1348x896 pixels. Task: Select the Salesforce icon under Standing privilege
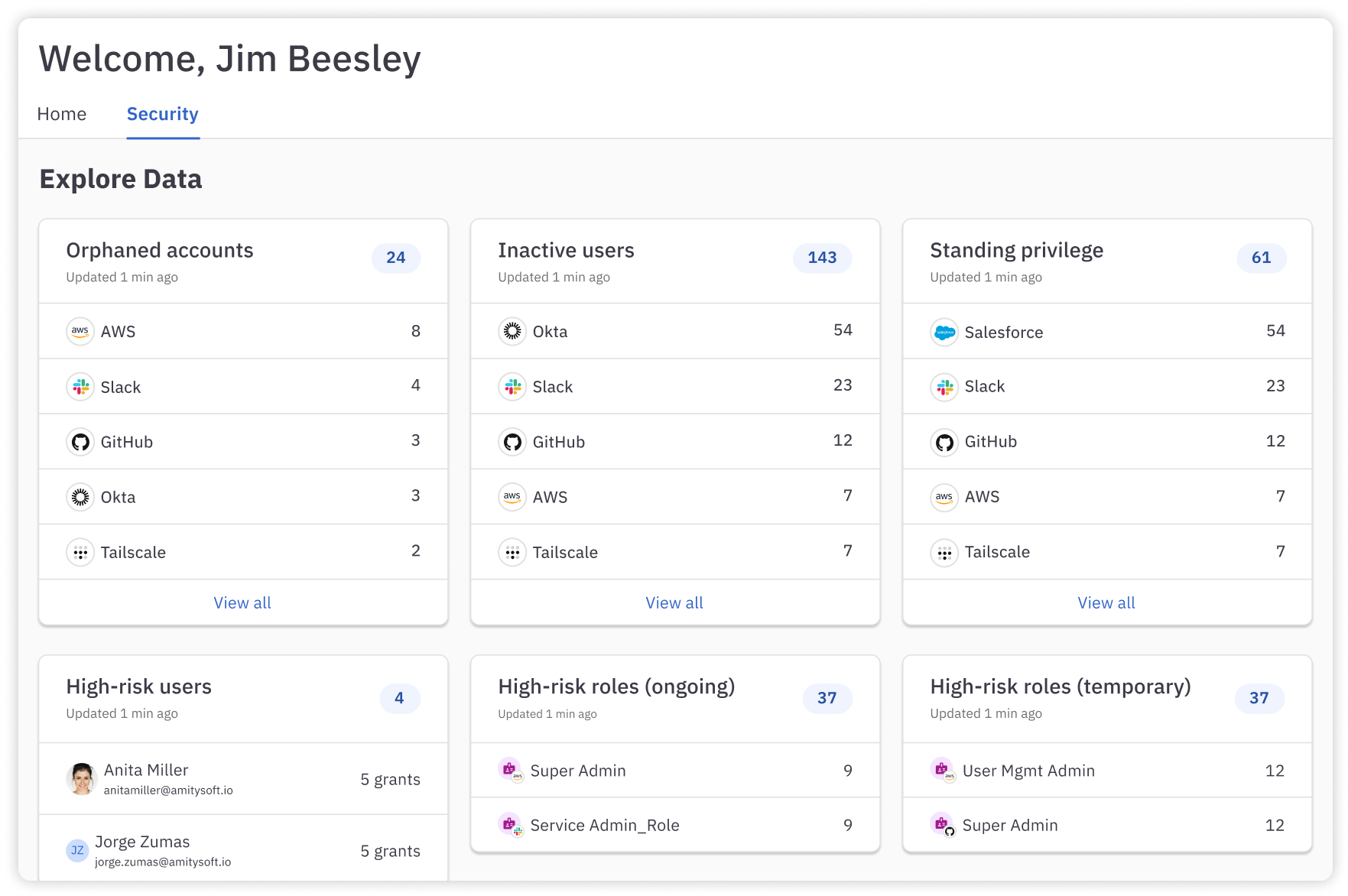[x=945, y=332]
